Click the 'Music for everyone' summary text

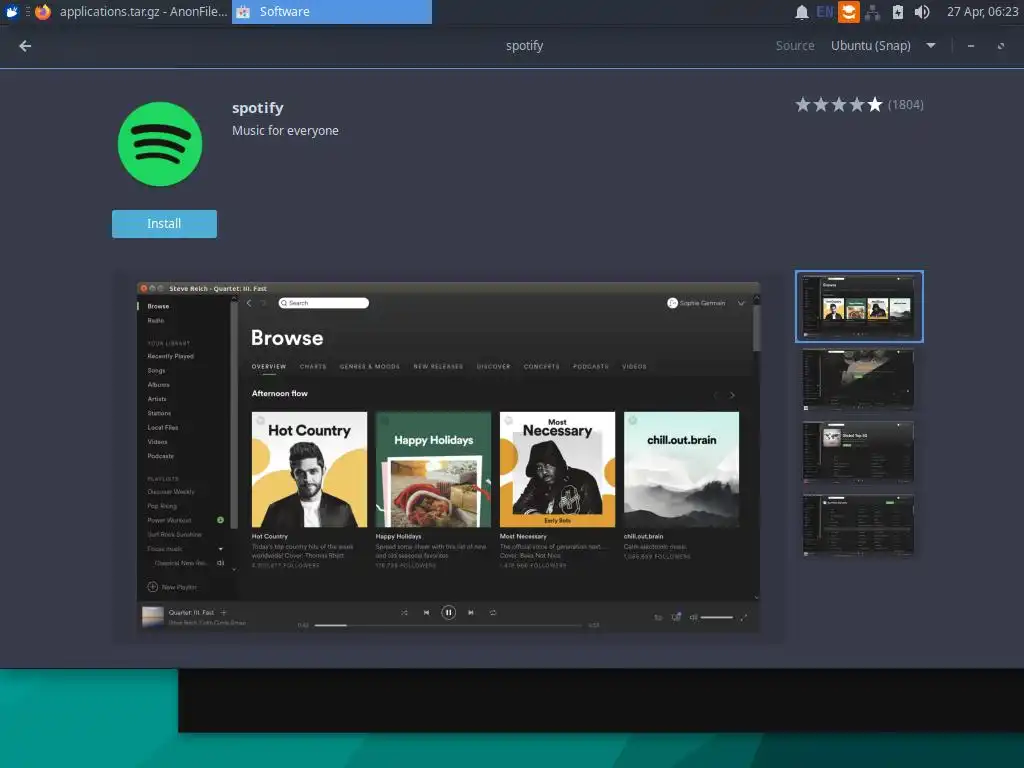point(285,131)
